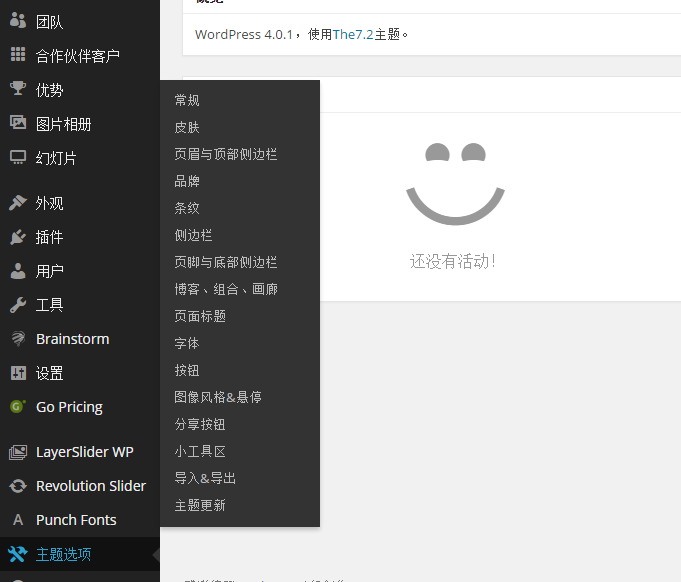The image size is (681, 582).
Task: Select 常规 in the theme options submenu
Action: (187, 100)
